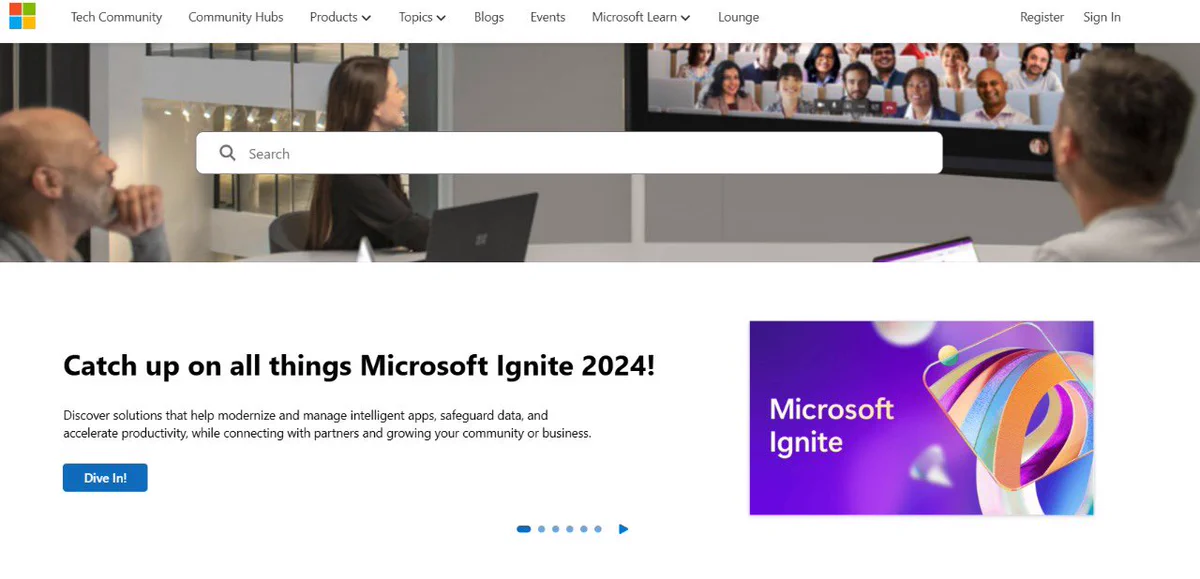This screenshot has height=579, width=1200.
Task: Select the second carousel indicator dot
Action: tap(541, 529)
